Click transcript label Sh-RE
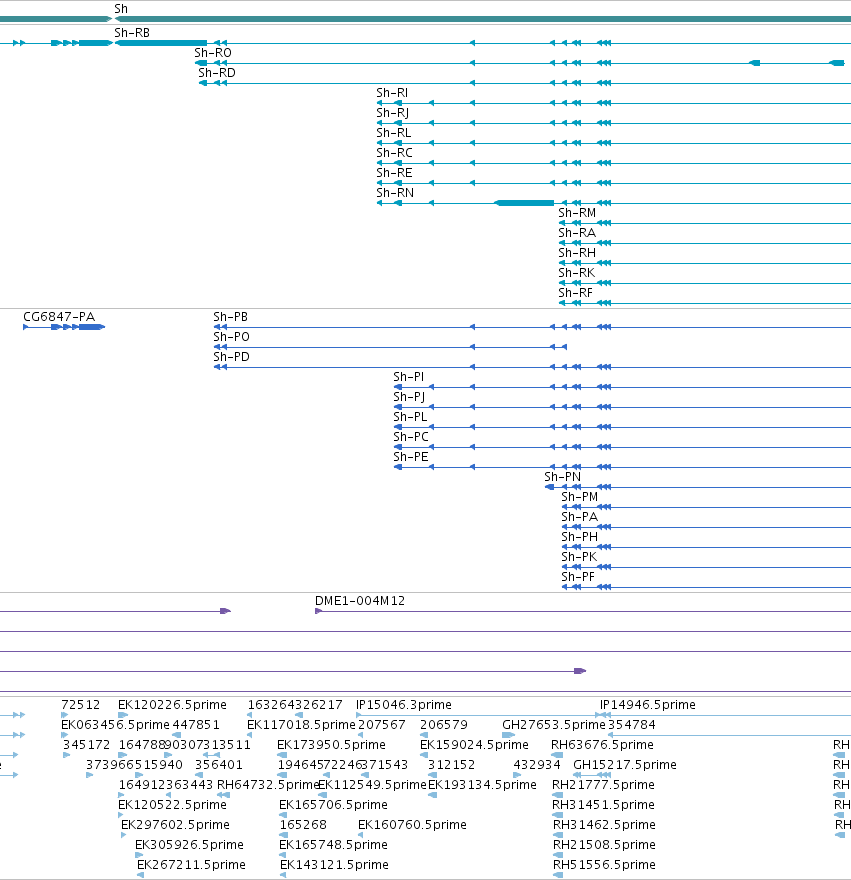851x880 pixels. coord(394,173)
